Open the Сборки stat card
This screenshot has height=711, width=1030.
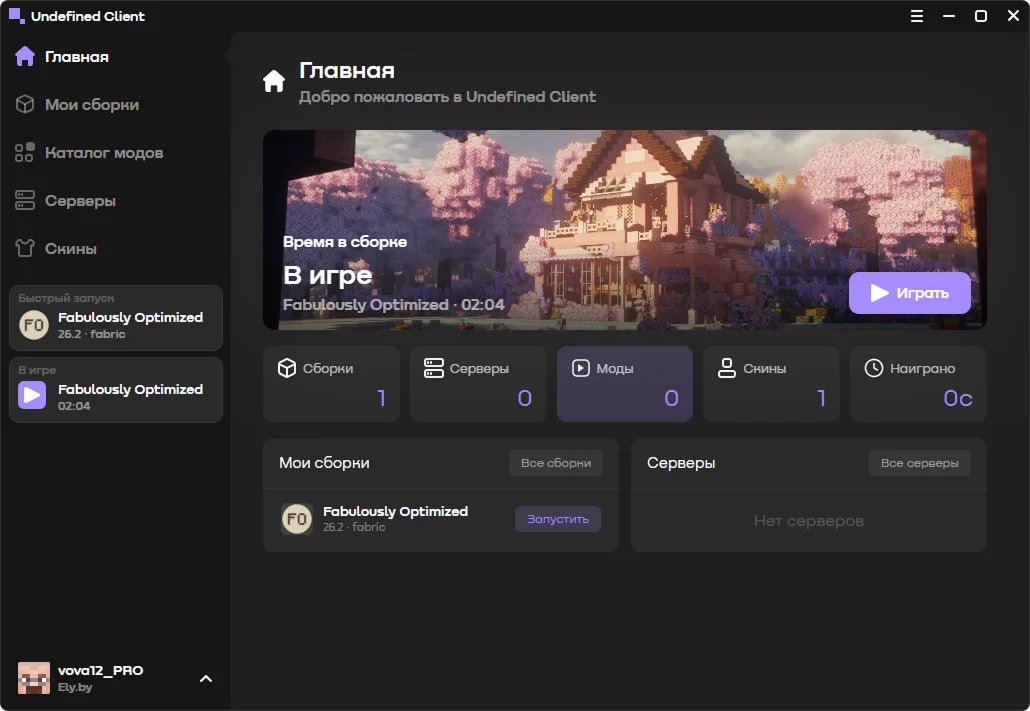(x=331, y=384)
